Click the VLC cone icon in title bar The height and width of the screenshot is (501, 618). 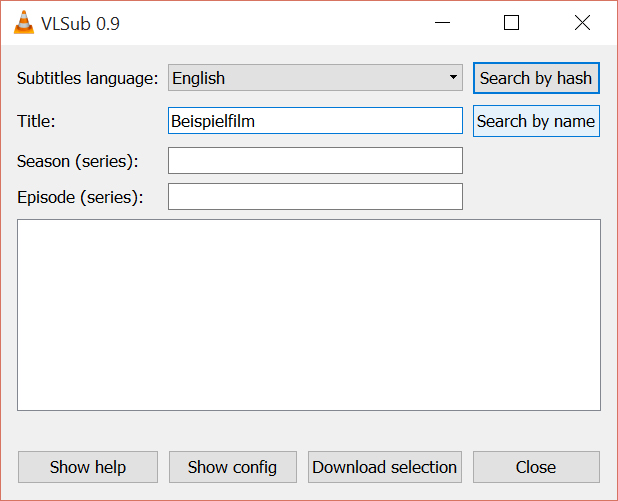tap(24, 23)
